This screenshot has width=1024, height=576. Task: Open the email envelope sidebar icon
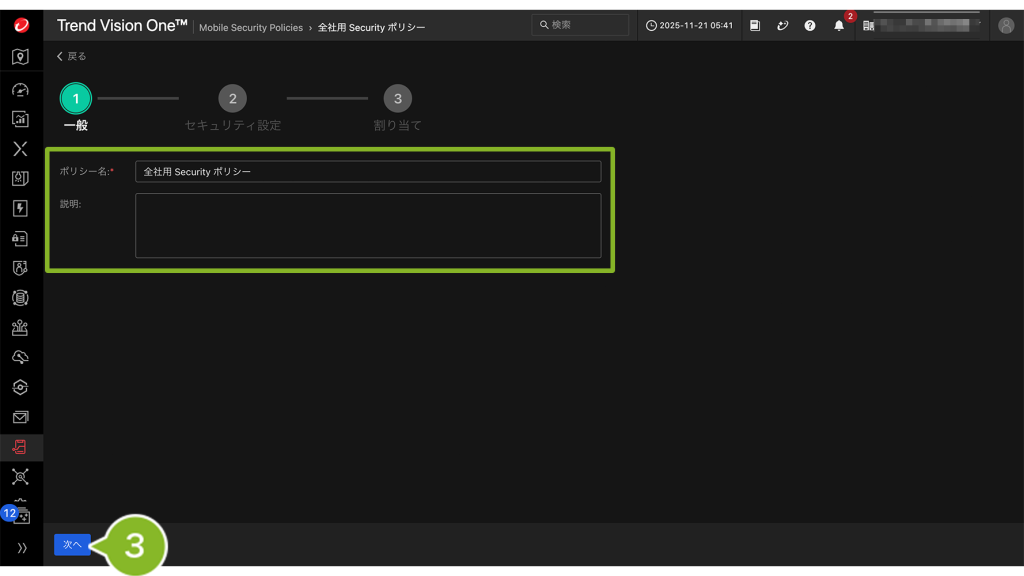click(x=21, y=417)
